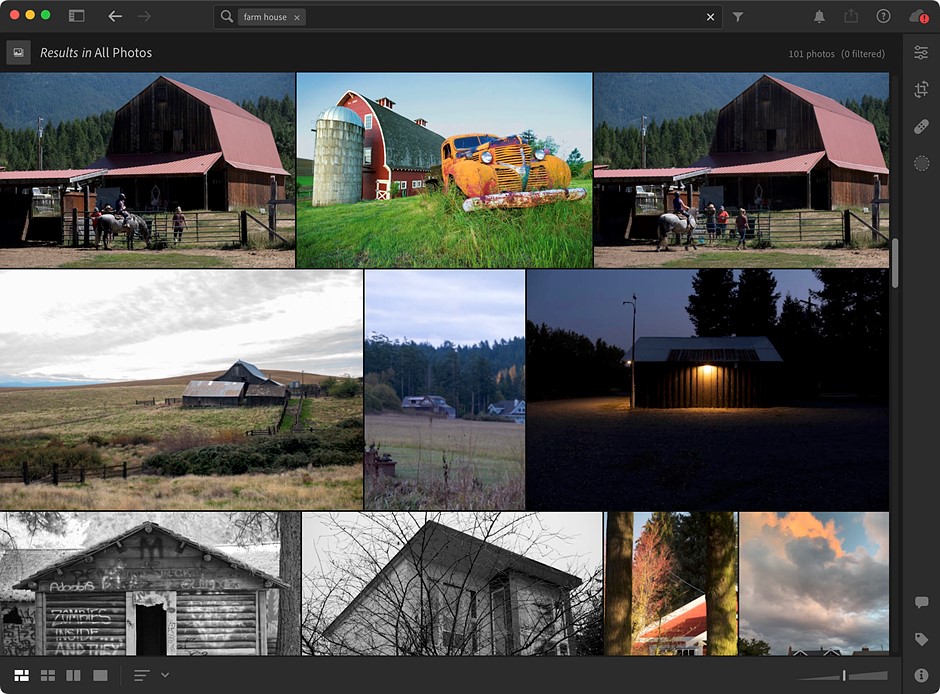940x694 pixels.
Task: Open the Comments panel
Action: [921, 601]
